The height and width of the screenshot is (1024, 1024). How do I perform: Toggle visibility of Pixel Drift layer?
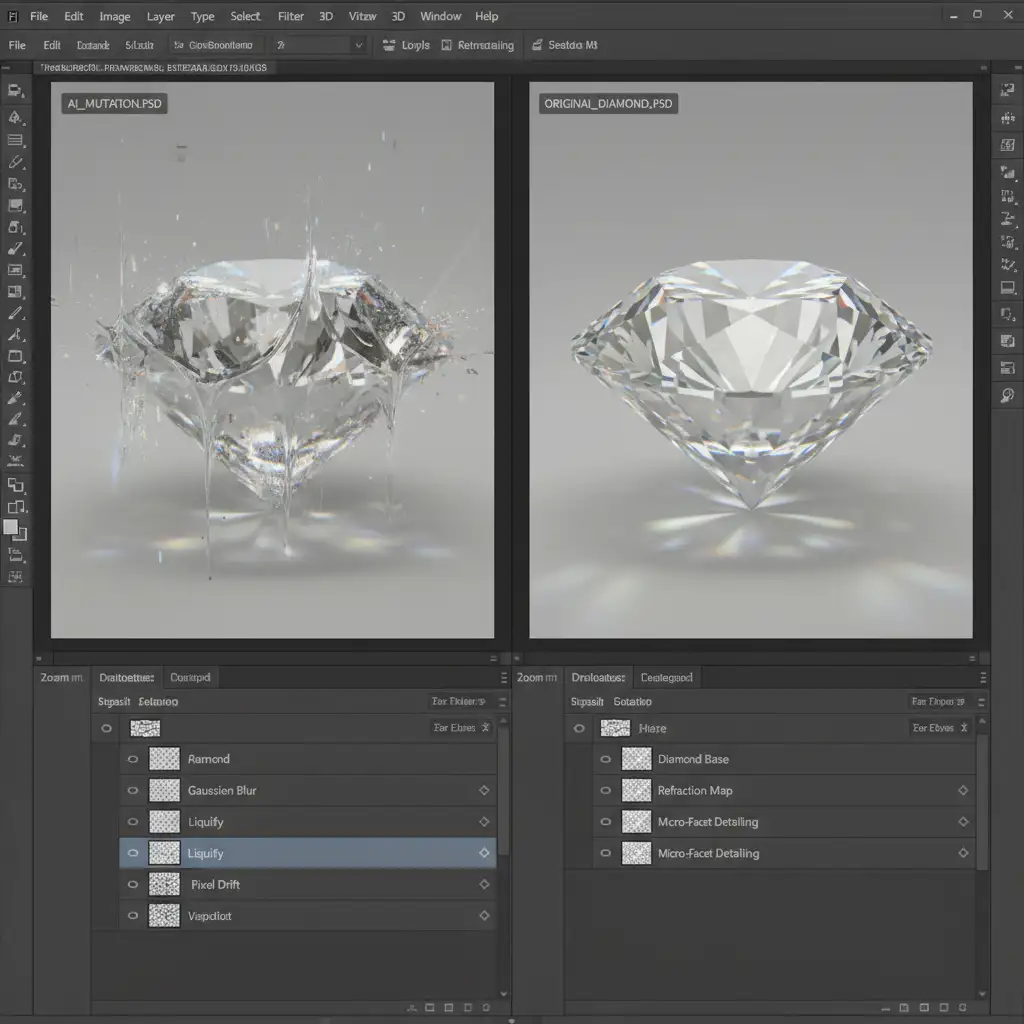132,884
